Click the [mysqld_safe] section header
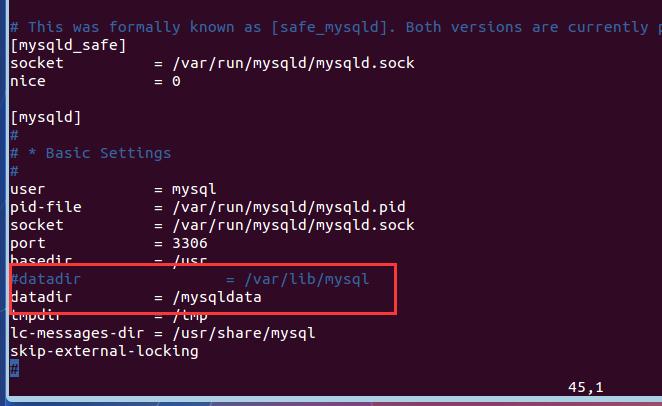Image resolution: width=662 pixels, height=406 pixels. (68, 45)
